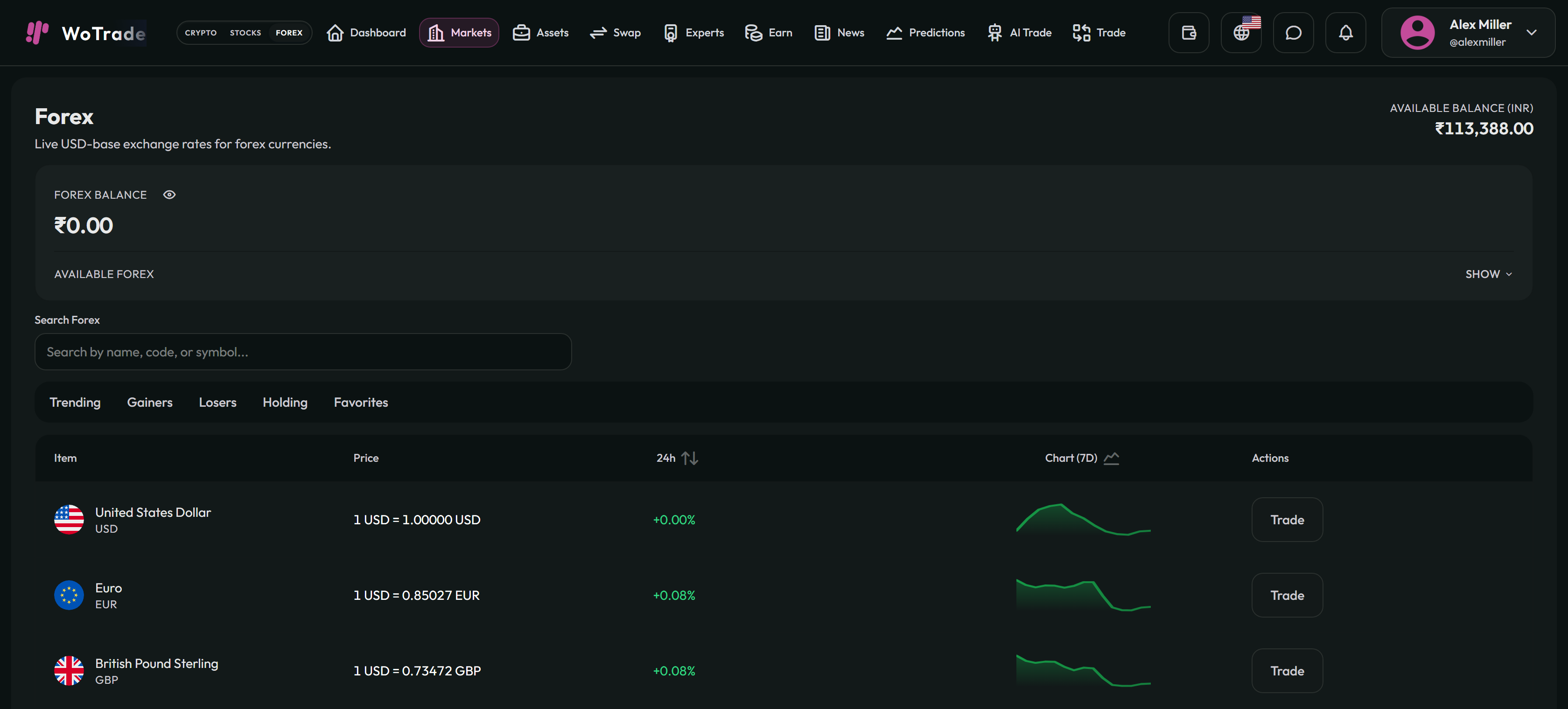Screen dimensions: 1568x709
Task: Click the Item column header
Action: (65, 458)
